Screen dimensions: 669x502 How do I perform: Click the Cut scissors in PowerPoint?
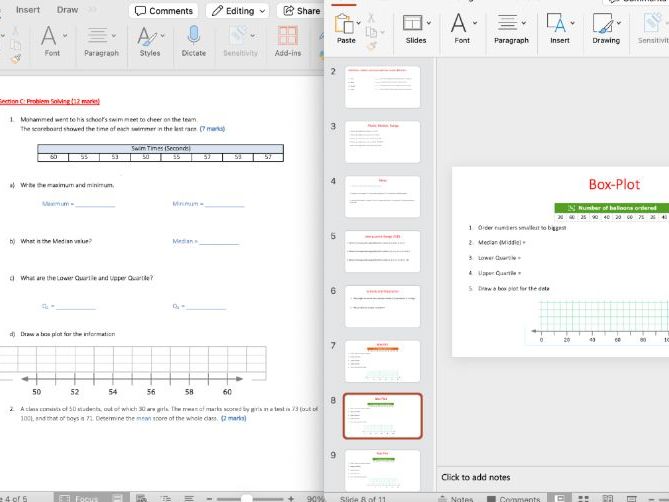371,18
